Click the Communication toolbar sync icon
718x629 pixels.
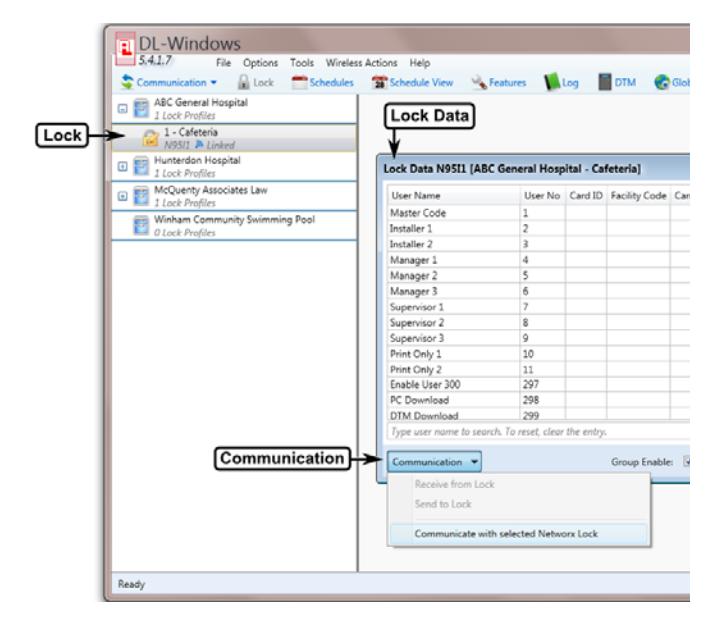127,82
